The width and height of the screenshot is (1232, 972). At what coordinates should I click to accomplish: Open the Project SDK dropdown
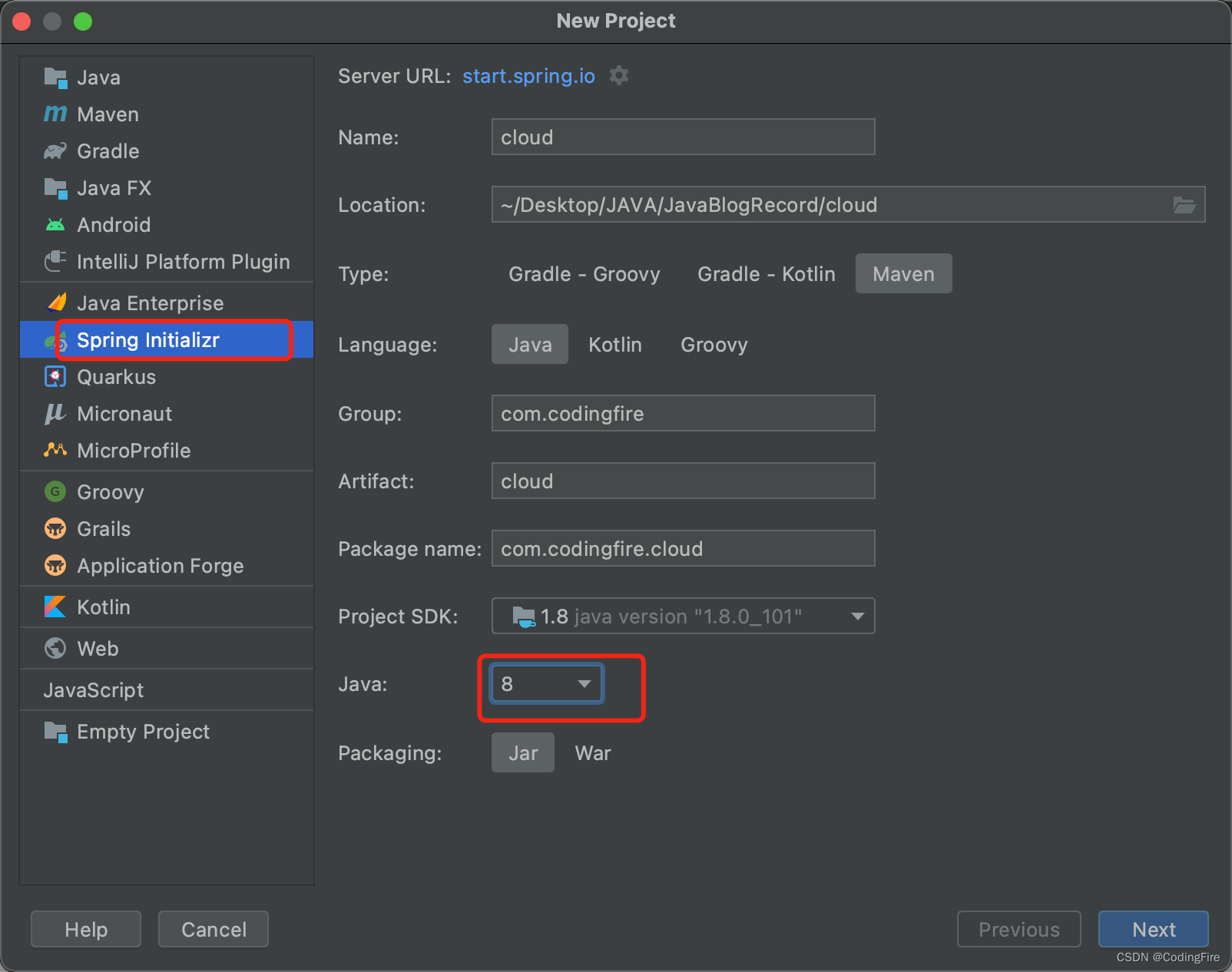(x=684, y=616)
